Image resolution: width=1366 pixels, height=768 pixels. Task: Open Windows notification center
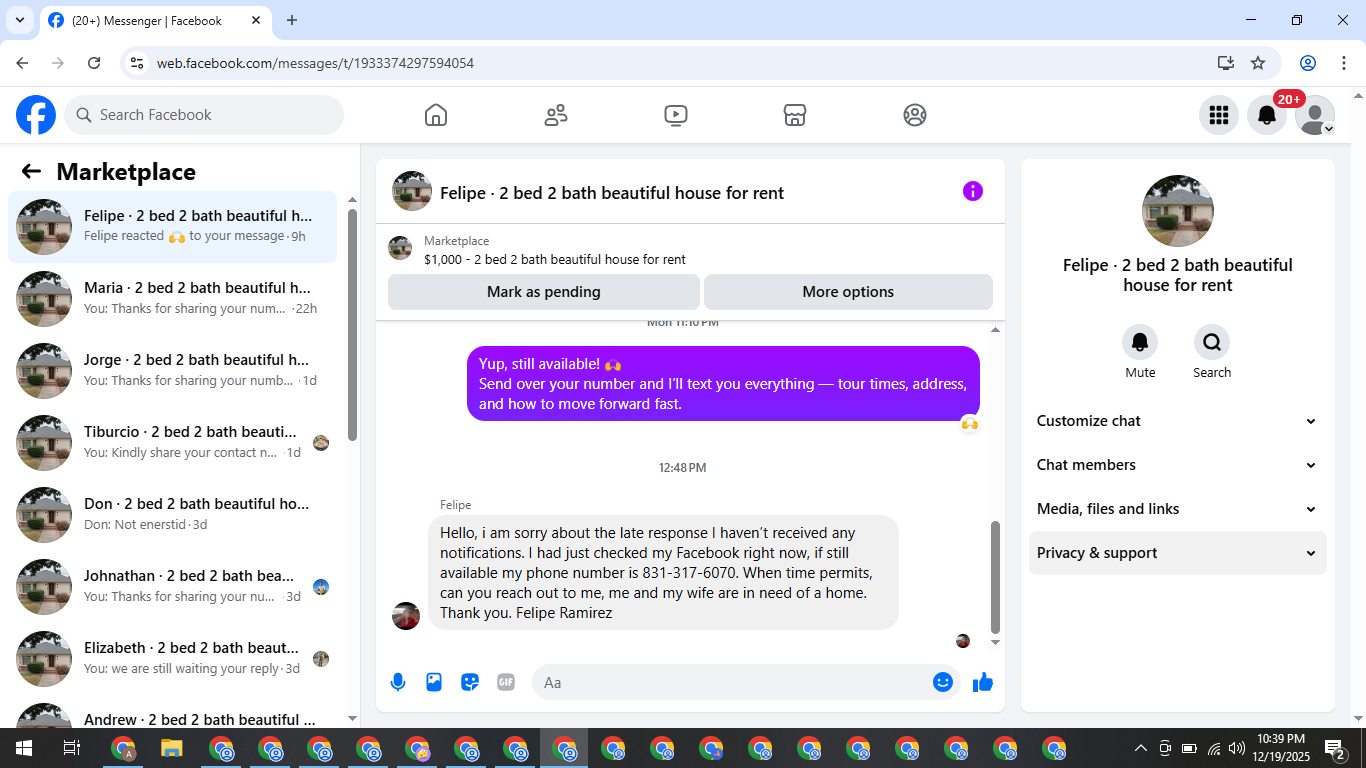(1335, 748)
